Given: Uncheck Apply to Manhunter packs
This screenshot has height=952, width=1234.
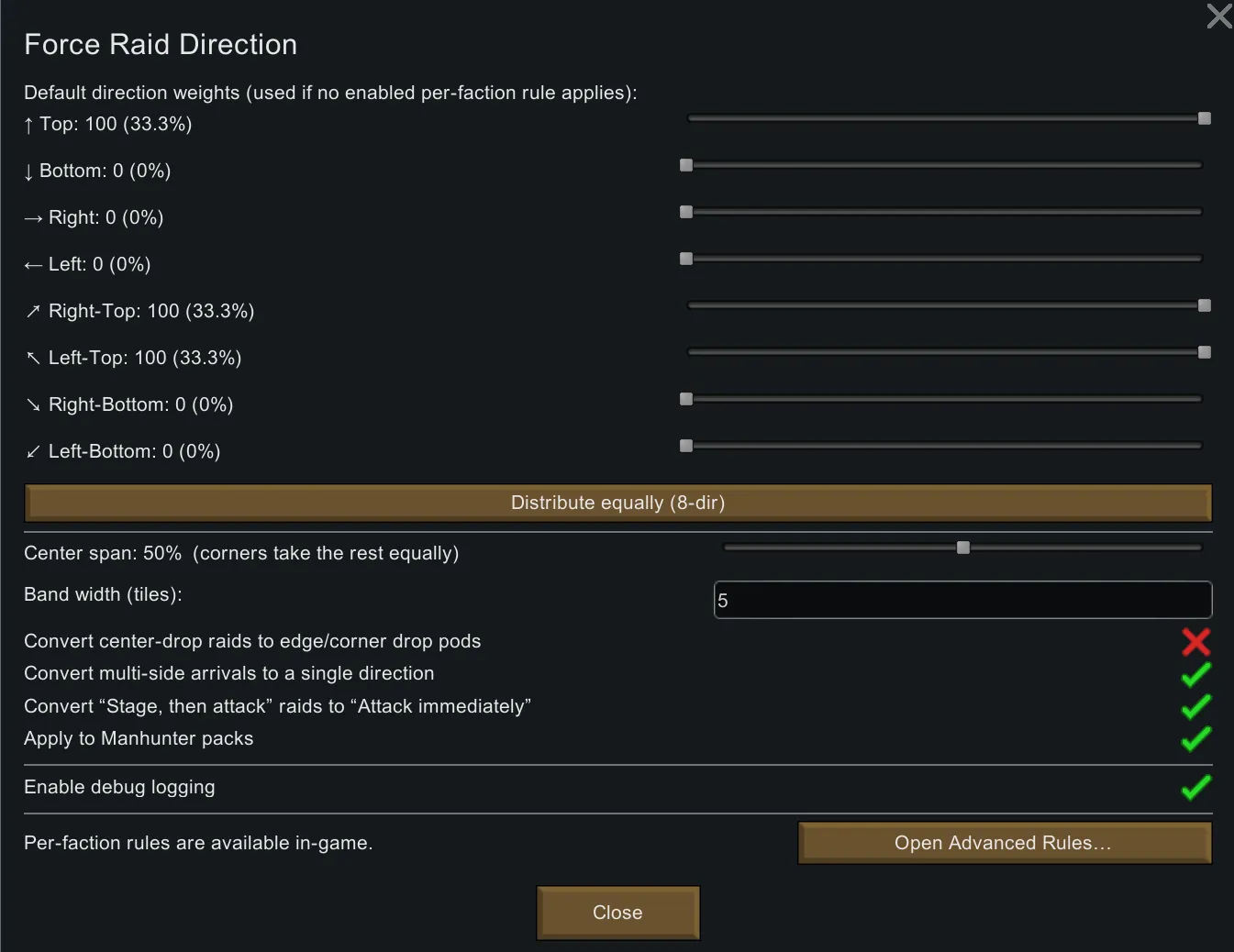Looking at the screenshot, I should tap(1195, 738).
